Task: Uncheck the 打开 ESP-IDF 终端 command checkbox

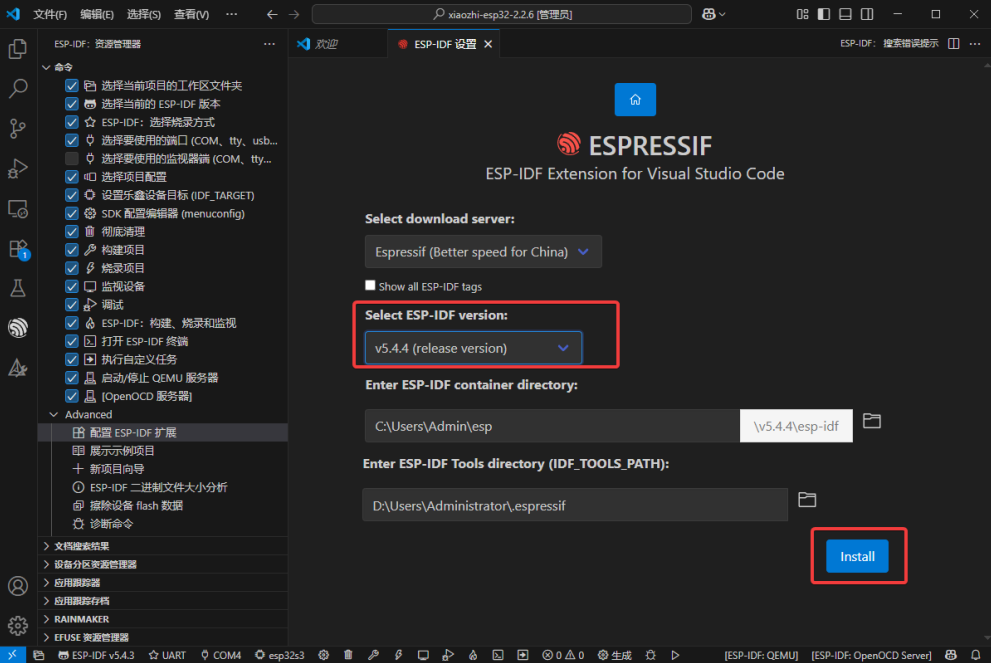Action: 72,341
